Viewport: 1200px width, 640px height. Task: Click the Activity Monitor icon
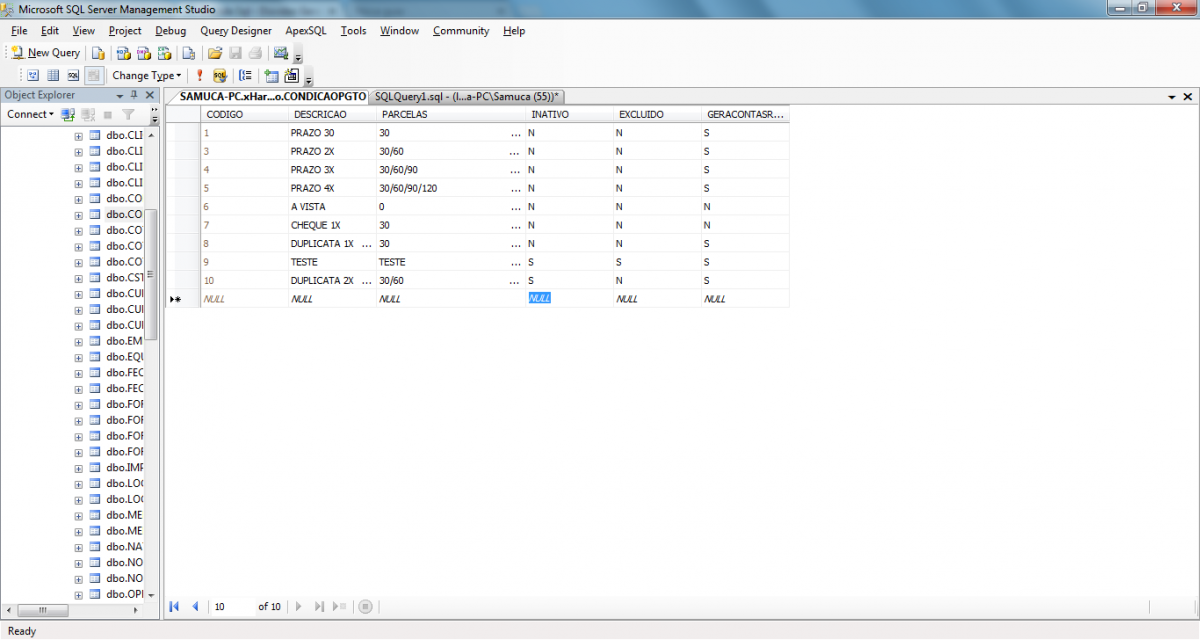click(x=281, y=53)
